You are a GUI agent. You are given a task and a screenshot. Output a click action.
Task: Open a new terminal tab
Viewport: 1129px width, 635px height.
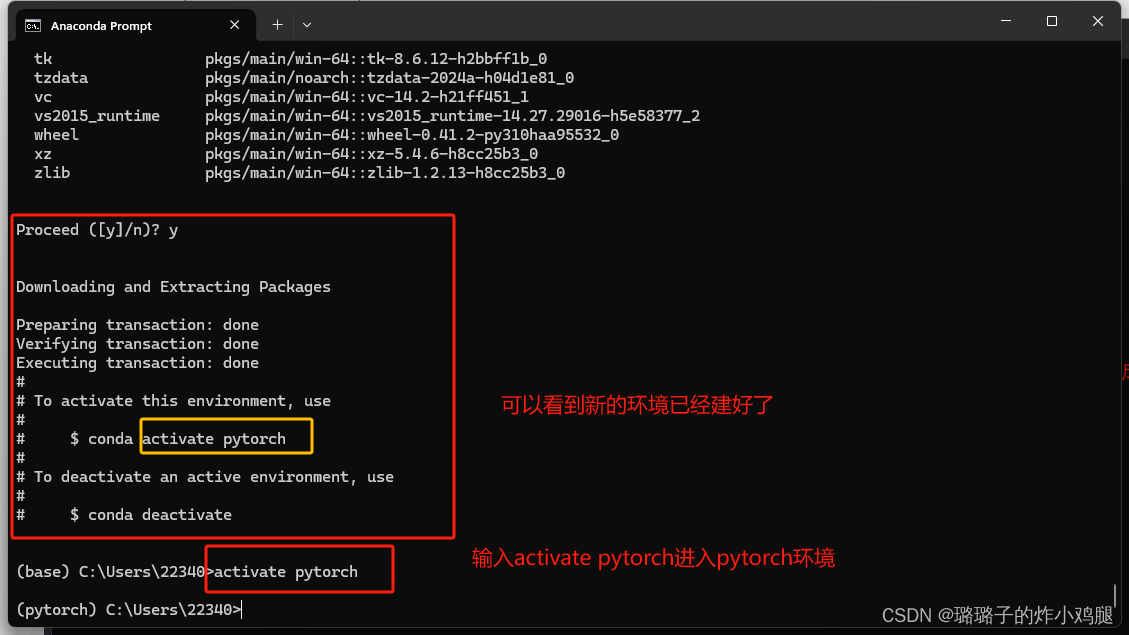[x=277, y=25]
